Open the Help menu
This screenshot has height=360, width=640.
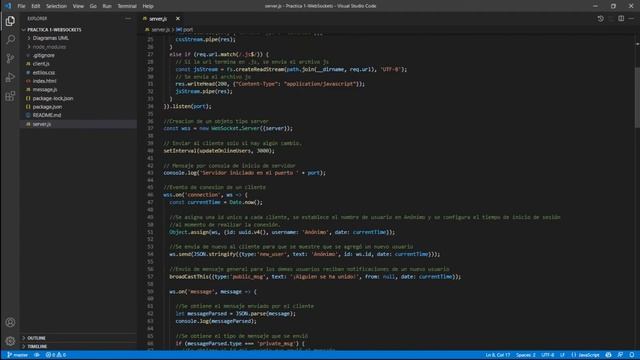click(148, 6)
